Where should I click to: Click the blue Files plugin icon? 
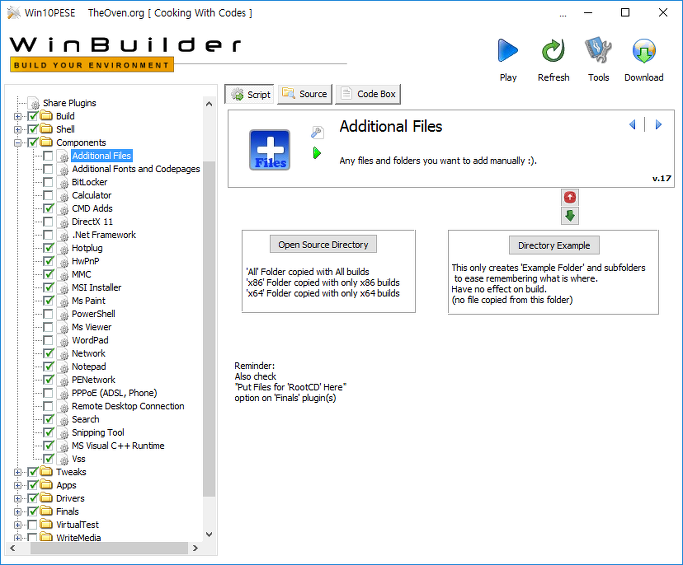[x=270, y=150]
